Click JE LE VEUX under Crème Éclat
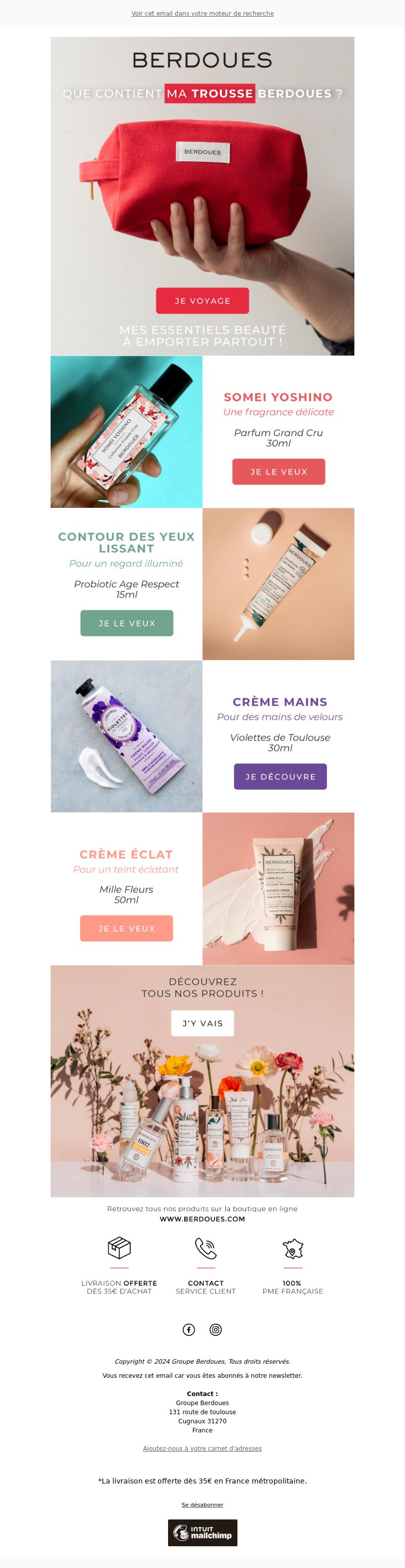 point(126,928)
